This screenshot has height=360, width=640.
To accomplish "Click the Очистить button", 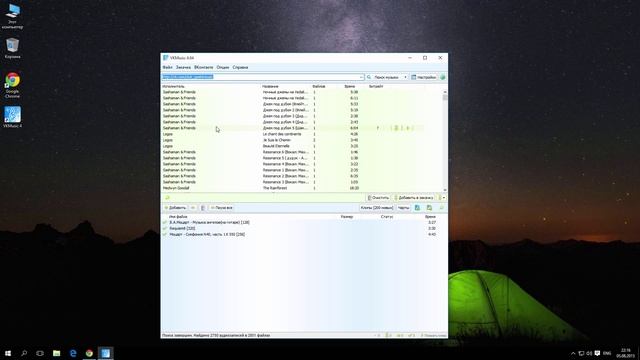I will click(x=378, y=198).
